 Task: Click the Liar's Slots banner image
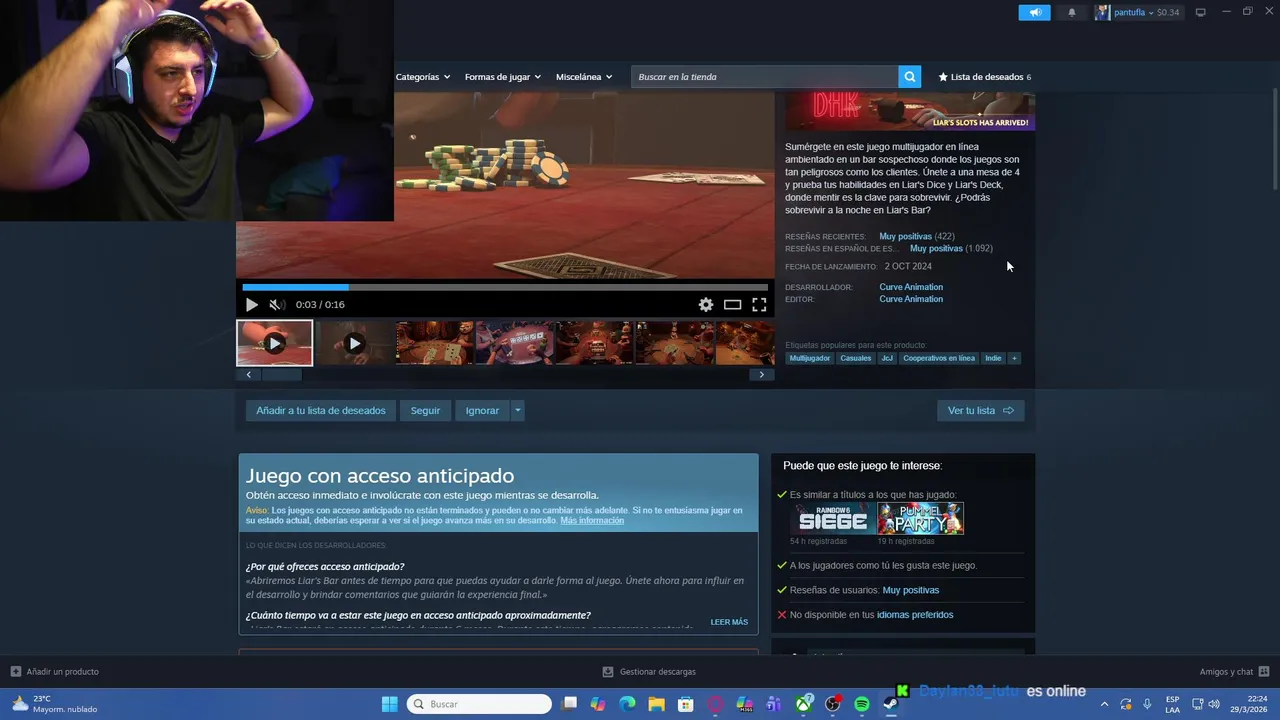910,111
